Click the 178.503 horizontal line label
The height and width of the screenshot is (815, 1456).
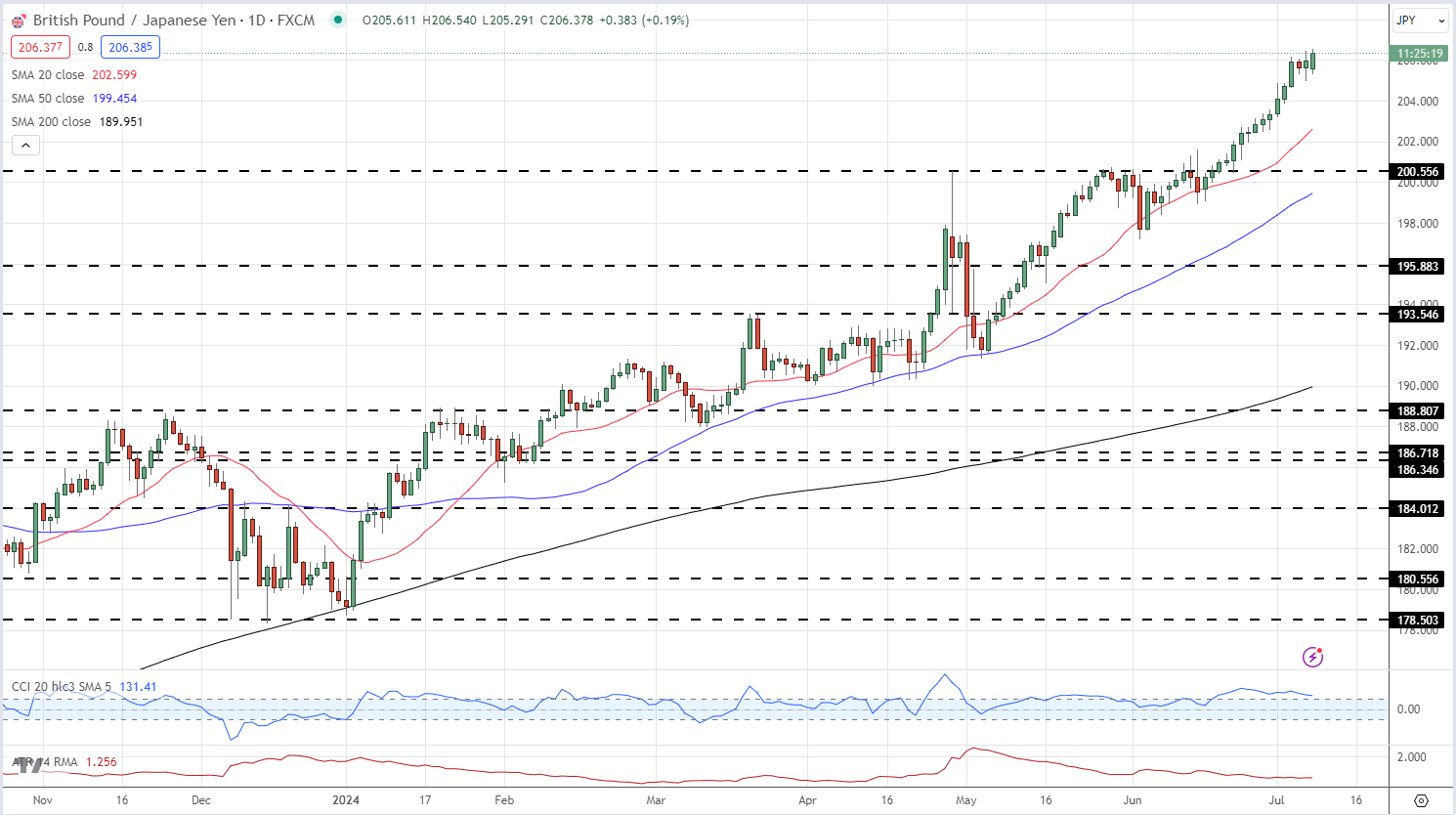[x=1418, y=620]
